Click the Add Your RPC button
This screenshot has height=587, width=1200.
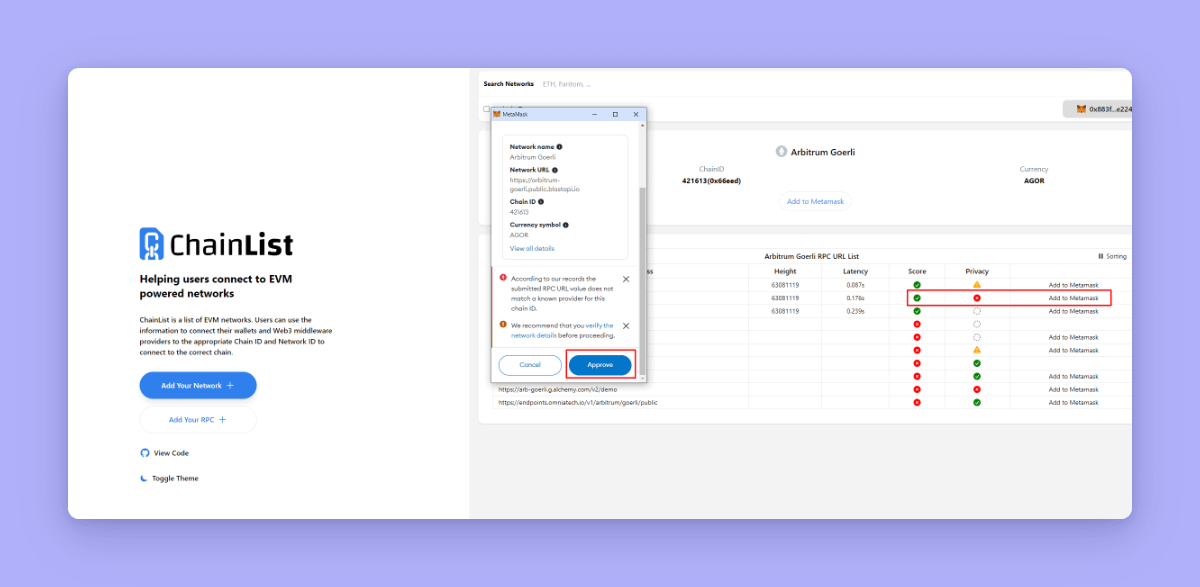(x=198, y=420)
